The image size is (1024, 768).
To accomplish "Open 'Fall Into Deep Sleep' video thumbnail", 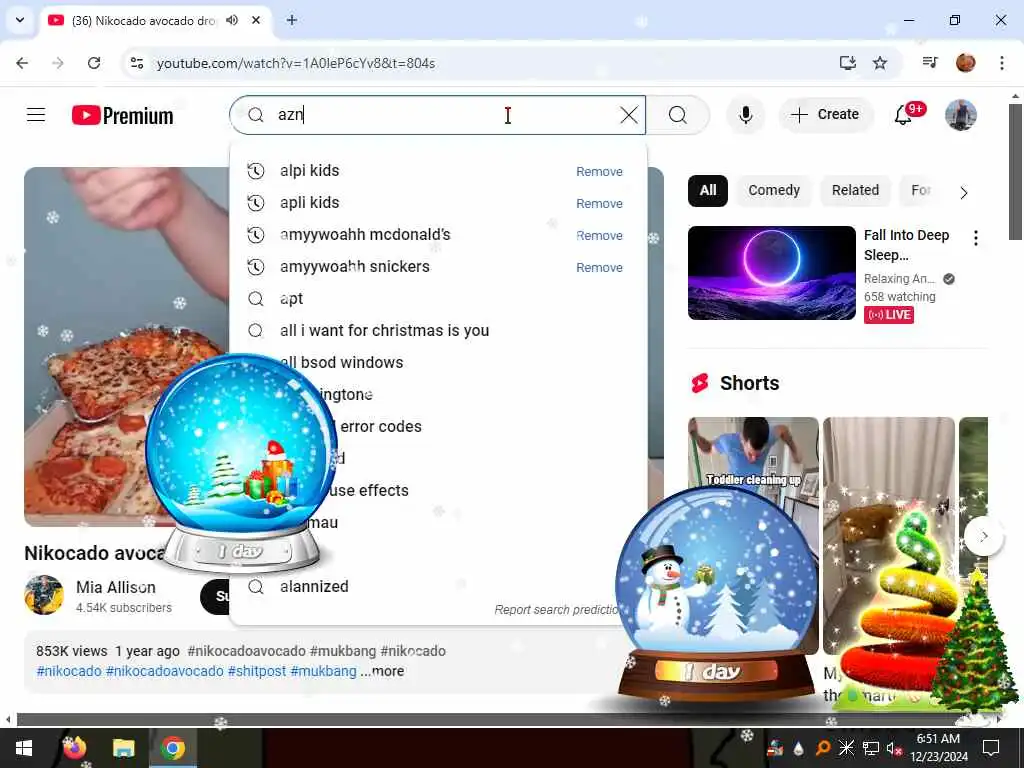I will (x=771, y=273).
